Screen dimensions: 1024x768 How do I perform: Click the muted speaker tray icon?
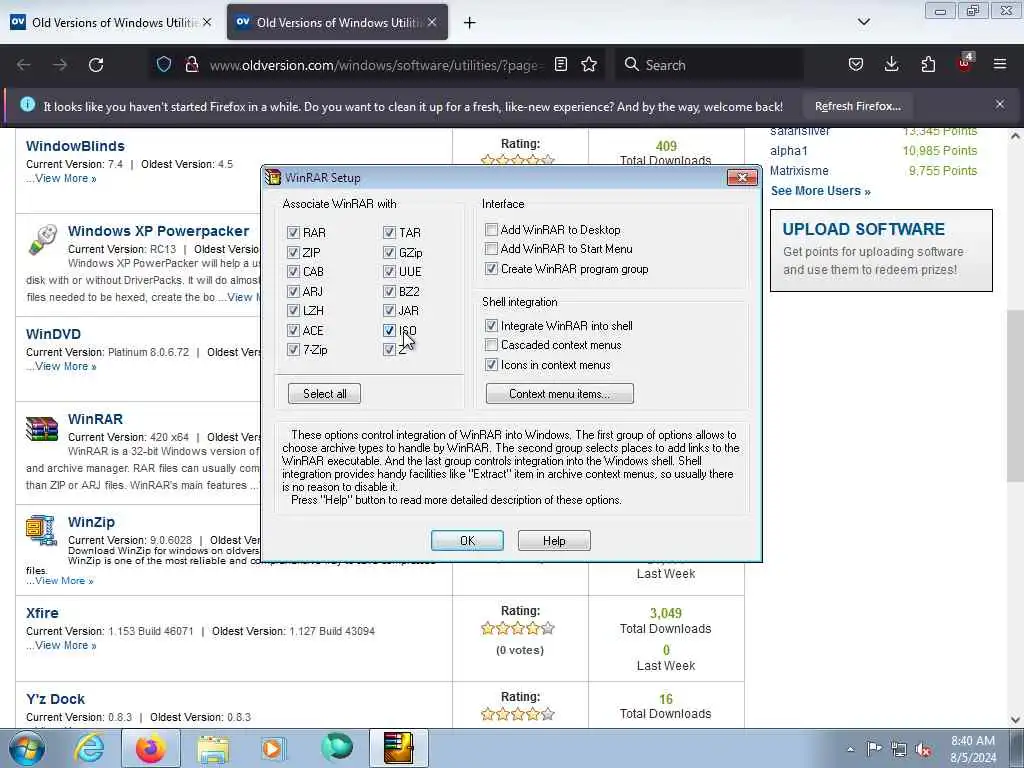(x=923, y=749)
